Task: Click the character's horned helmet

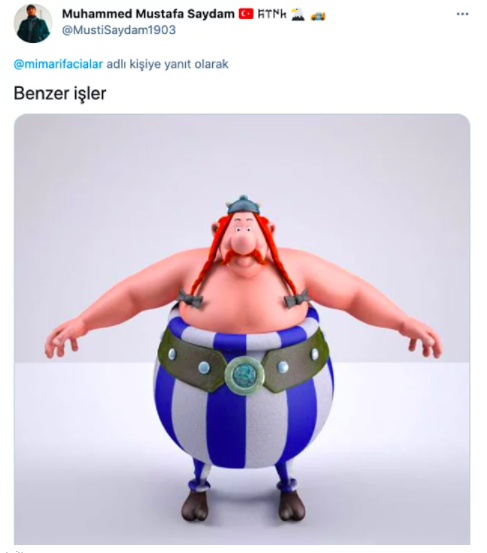Action: pos(243,204)
